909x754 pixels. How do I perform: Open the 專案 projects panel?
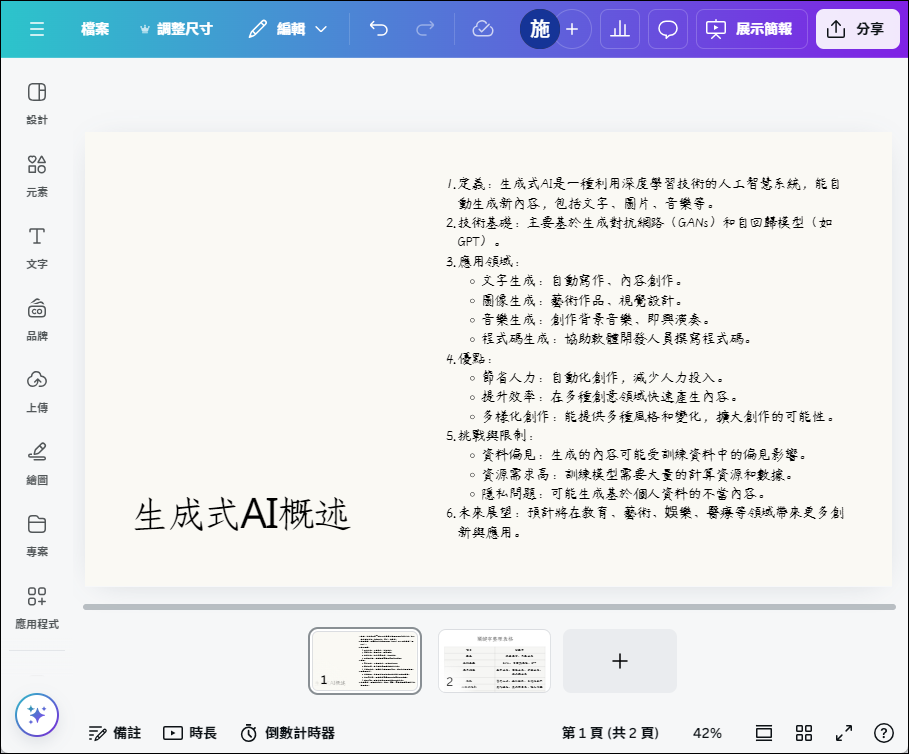point(37,536)
